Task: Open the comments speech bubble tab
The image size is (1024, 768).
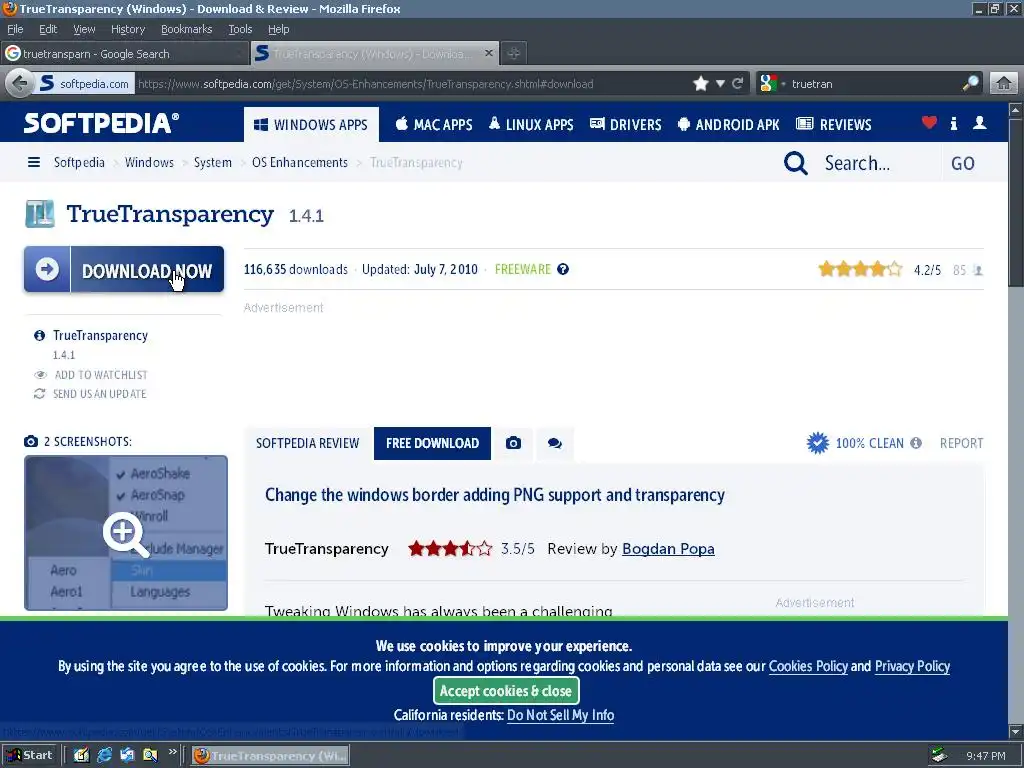Action: (554, 443)
